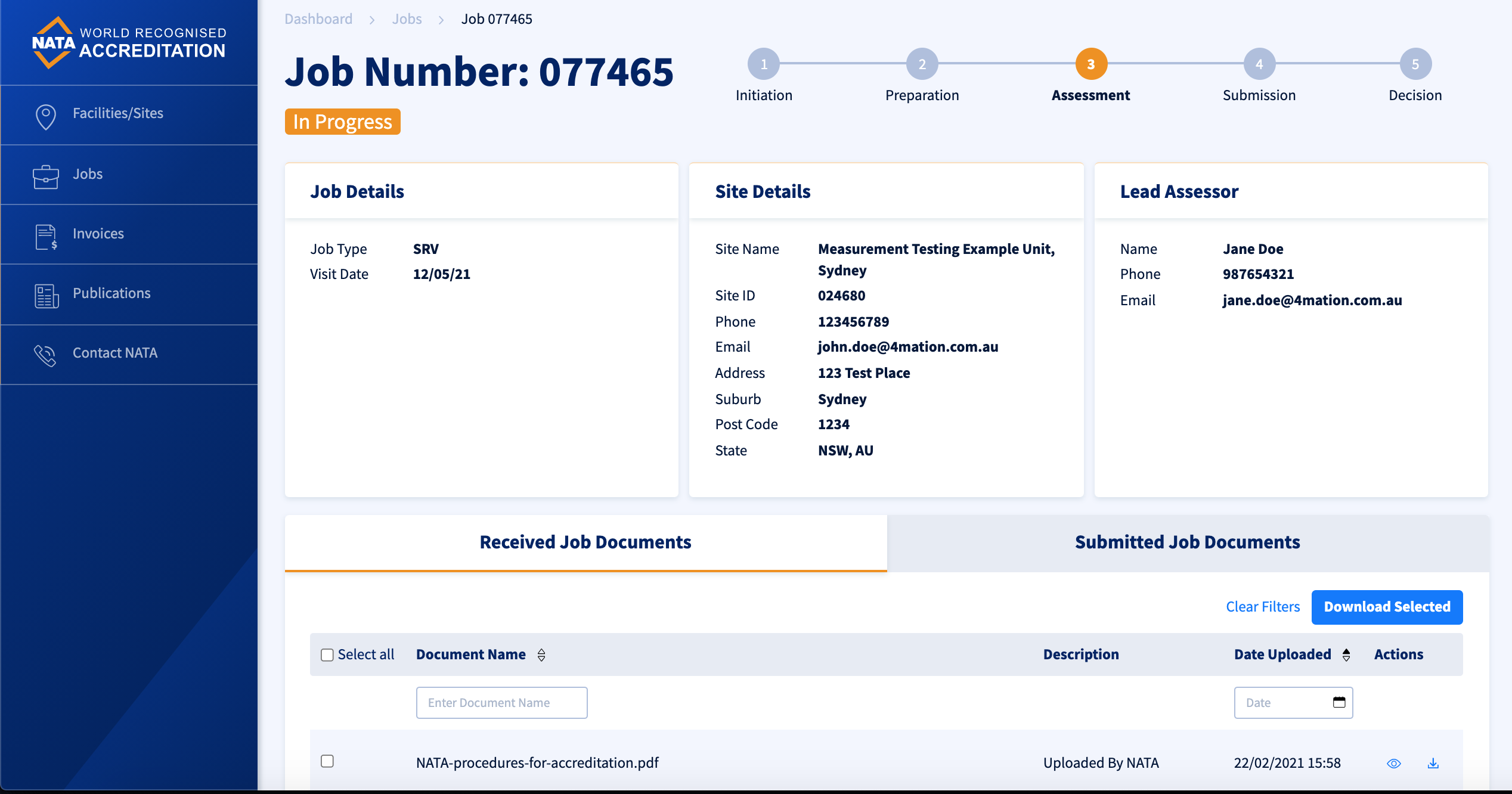Click step 4 Submission in the progress tracker
Image resolution: width=1512 pixels, height=794 pixels.
pyautogui.click(x=1259, y=64)
